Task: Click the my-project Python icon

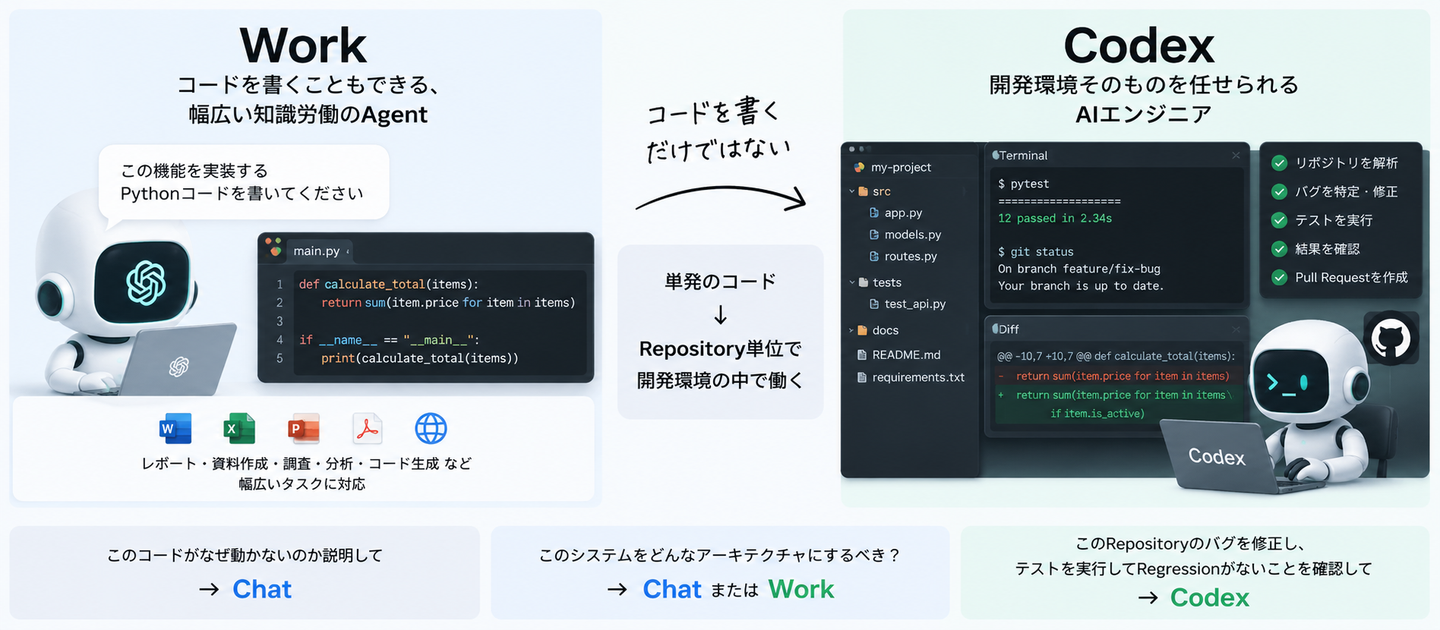Action: point(858,167)
